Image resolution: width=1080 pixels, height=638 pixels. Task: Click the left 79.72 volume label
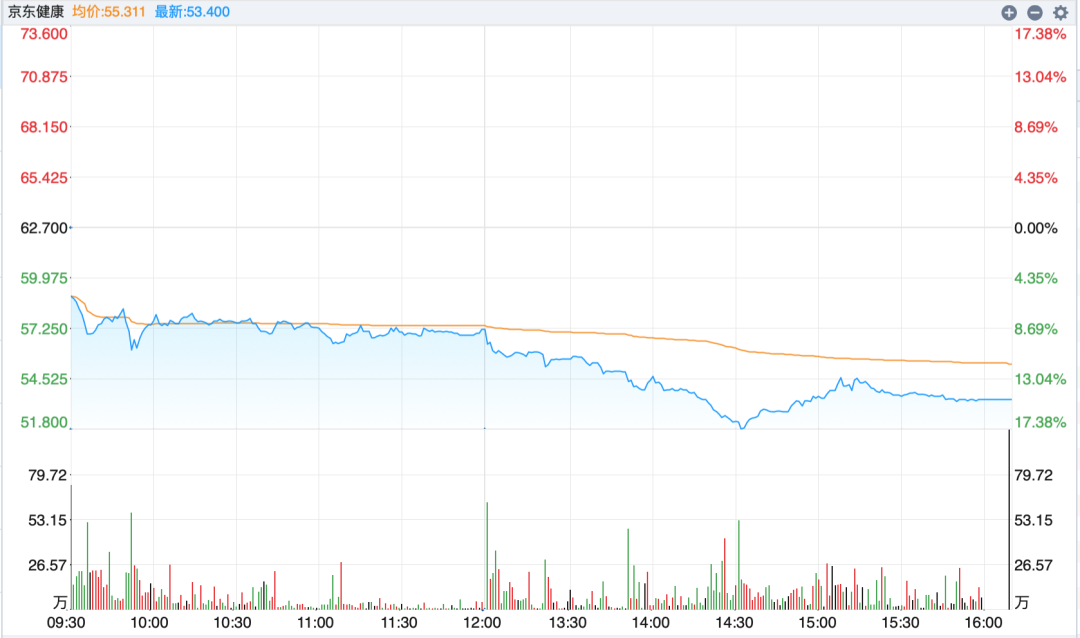[x=48, y=475]
